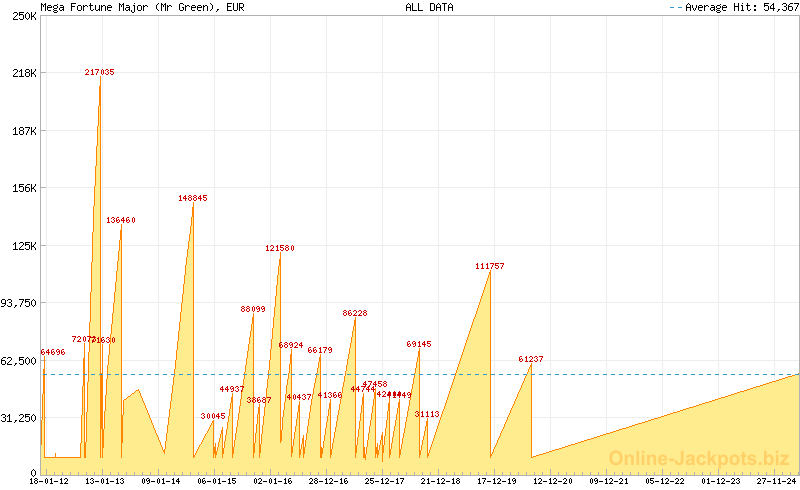The width and height of the screenshot is (800, 490).
Task: Select the 93,750 y-axis tick label
Action: (20, 303)
